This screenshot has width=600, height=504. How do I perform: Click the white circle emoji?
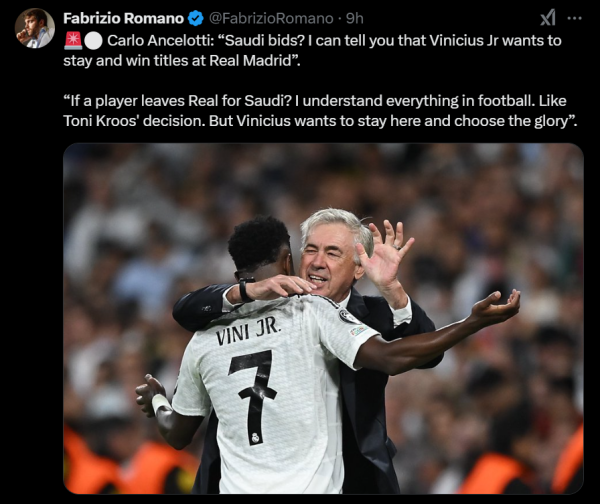(x=93, y=41)
